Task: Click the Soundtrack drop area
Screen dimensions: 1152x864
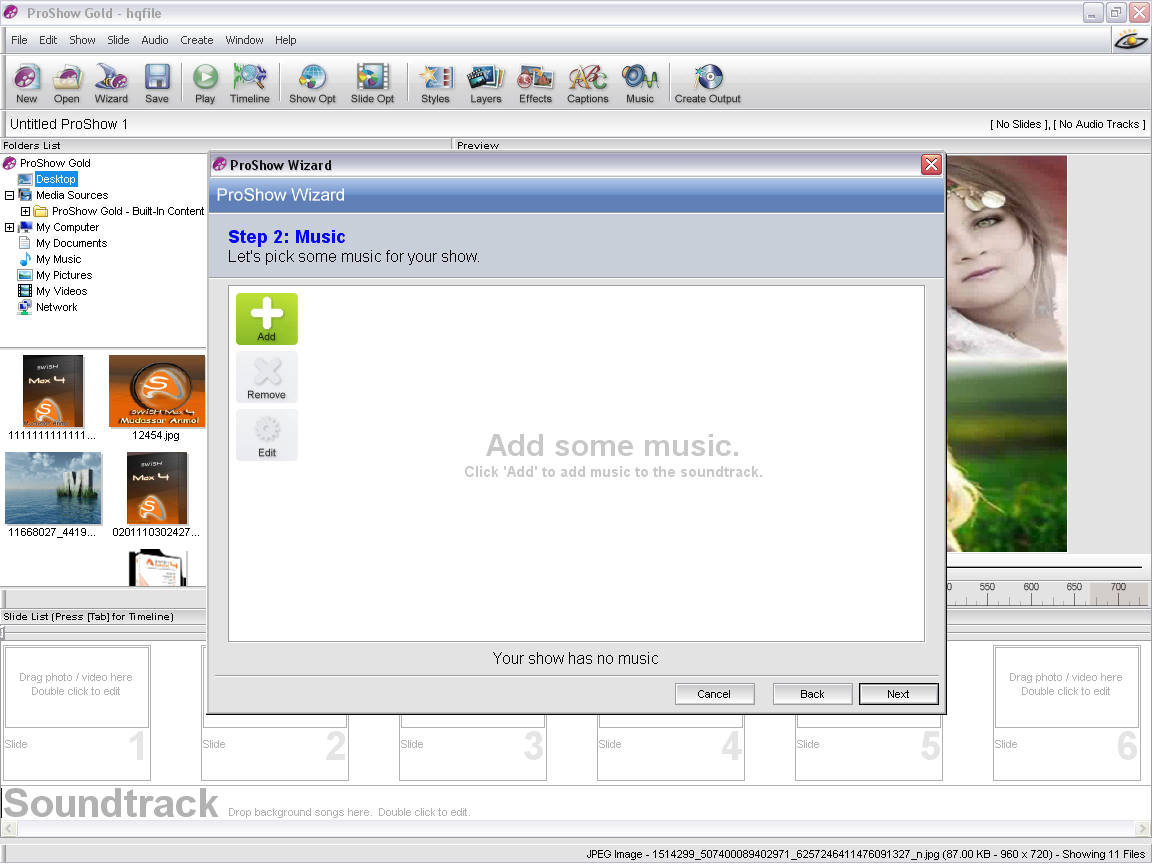Action: click(x=576, y=803)
